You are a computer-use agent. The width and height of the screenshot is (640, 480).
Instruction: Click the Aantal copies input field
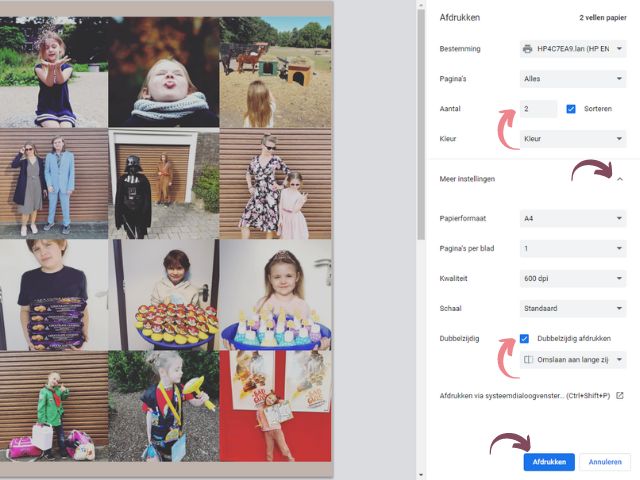[538, 109]
